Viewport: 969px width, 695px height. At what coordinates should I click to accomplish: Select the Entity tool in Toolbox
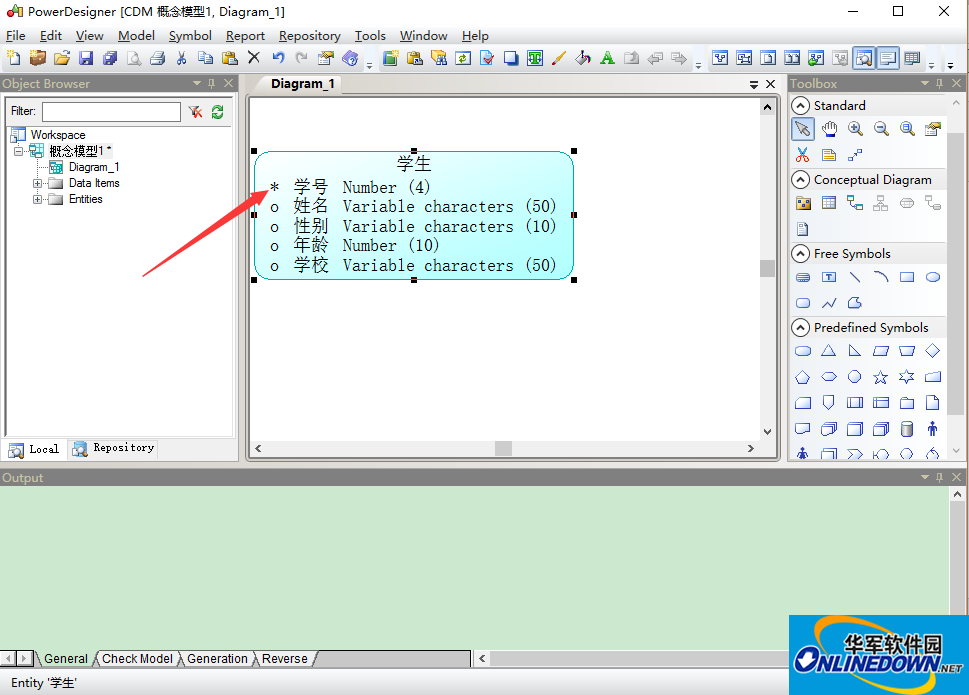[x=829, y=203]
